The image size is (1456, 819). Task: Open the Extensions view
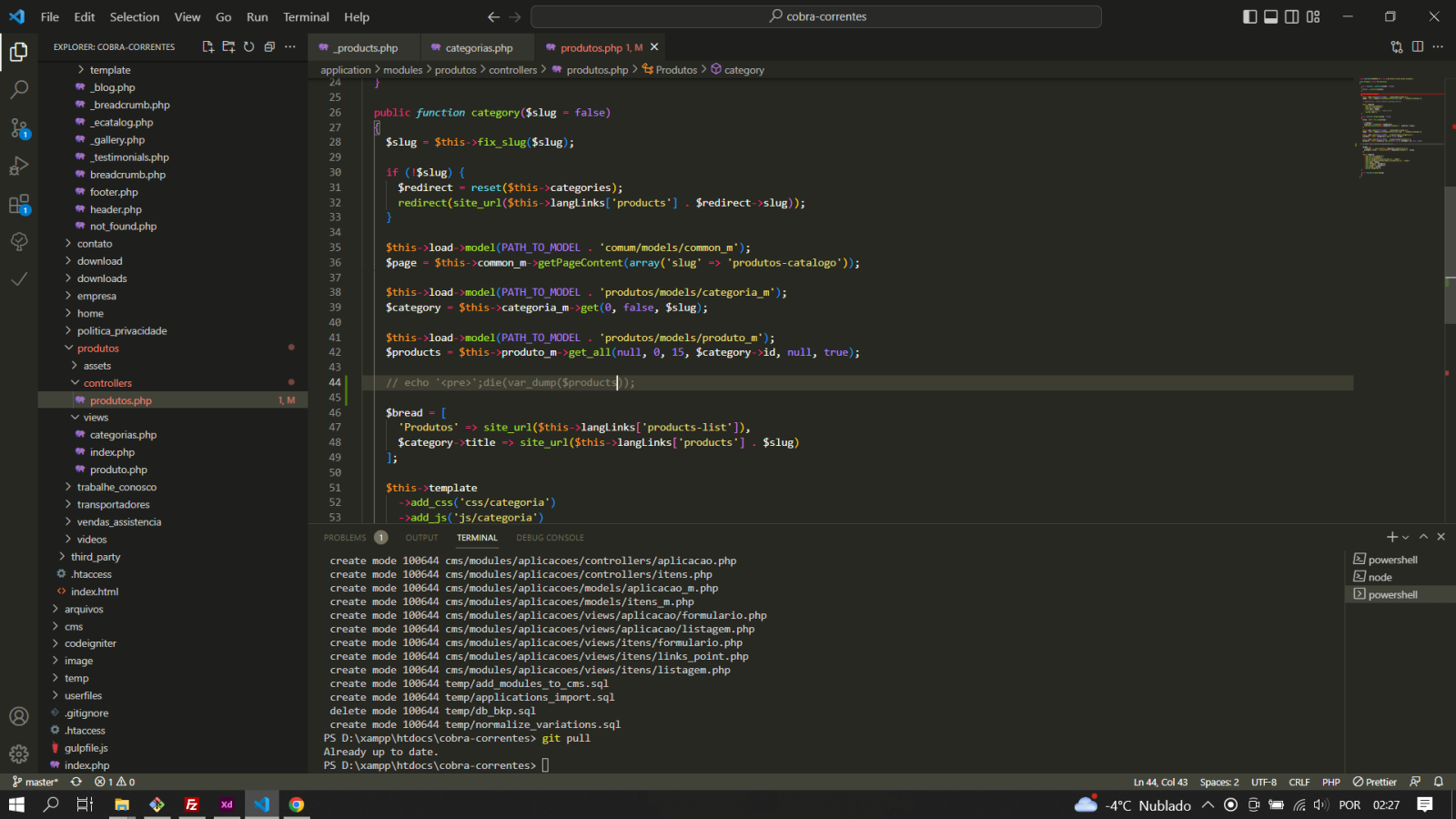[19, 204]
